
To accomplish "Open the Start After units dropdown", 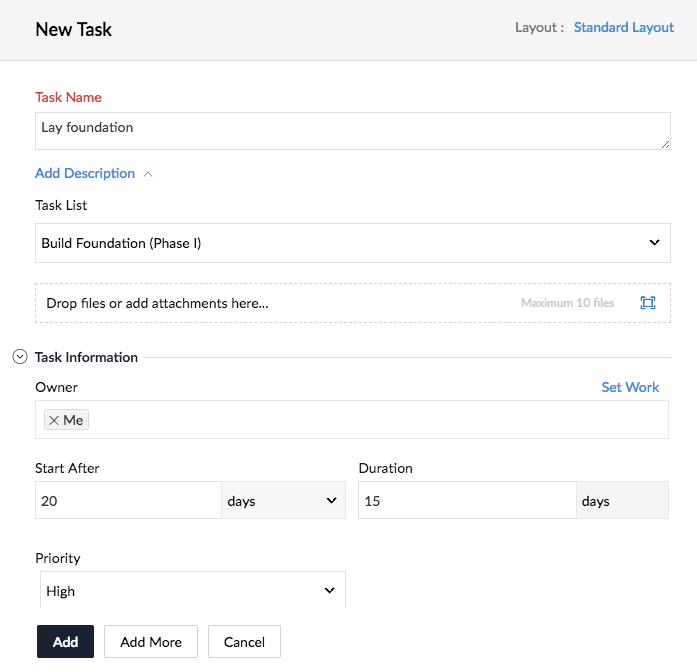I will click(283, 501).
